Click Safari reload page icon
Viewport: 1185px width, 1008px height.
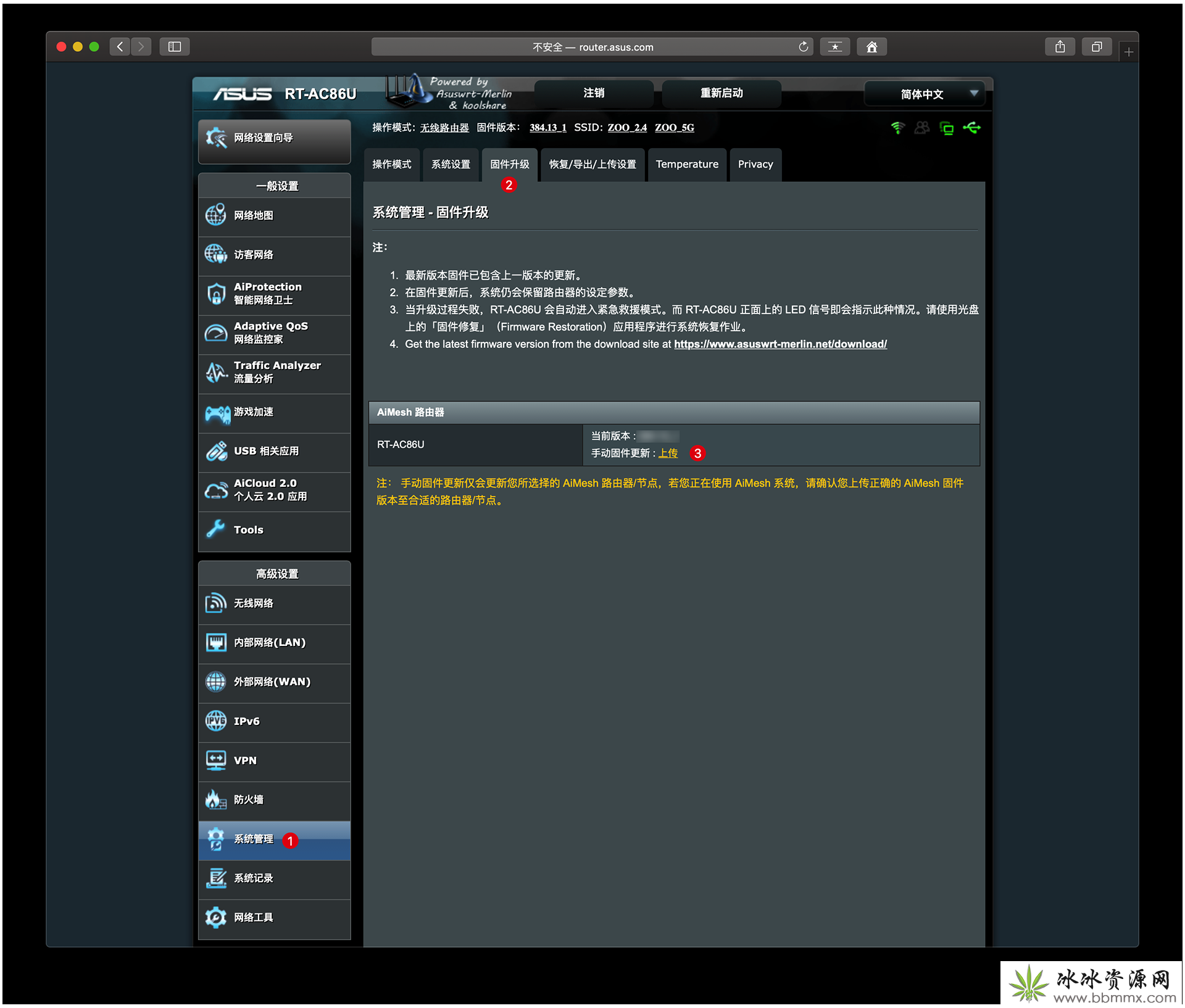(803, 47)
